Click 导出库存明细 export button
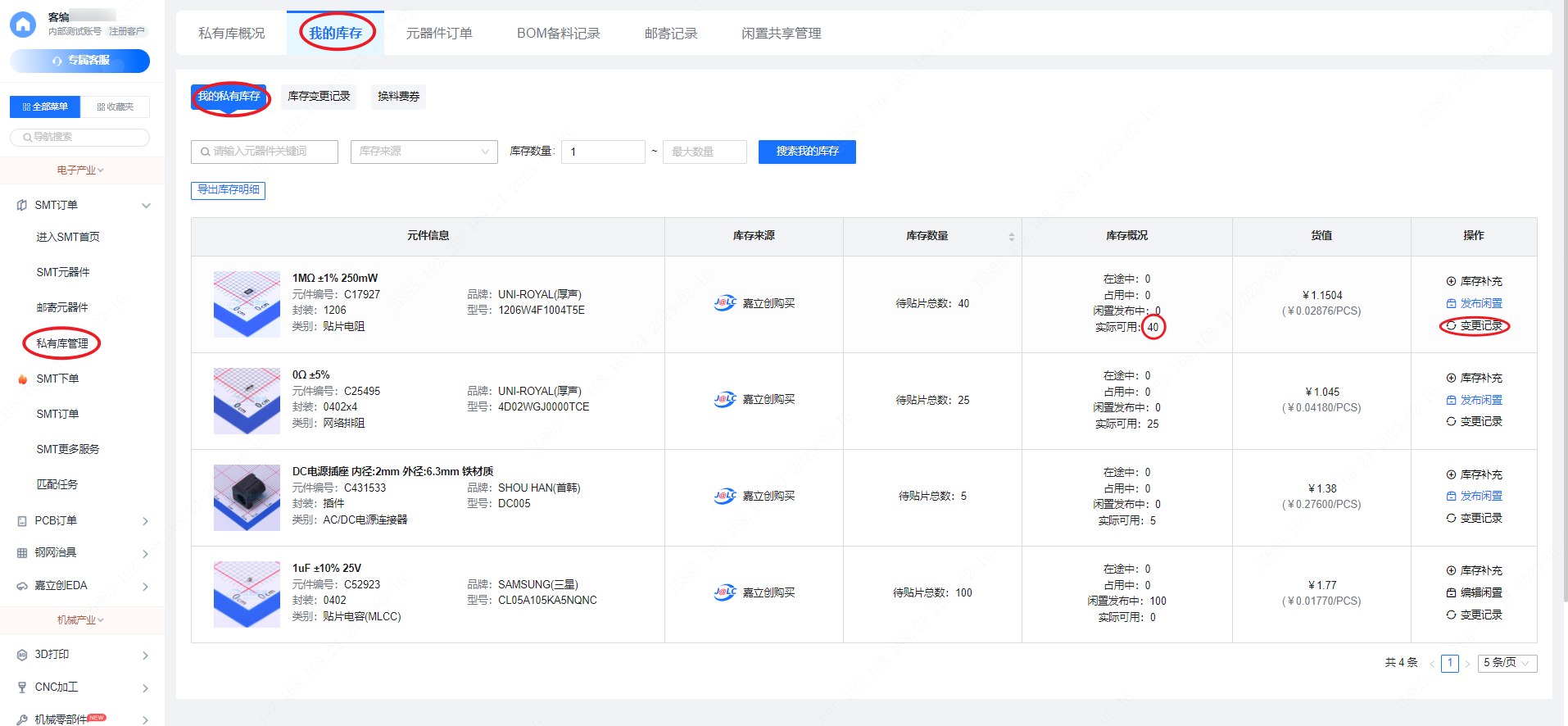The width and height of the screenshot is (1568, 726). click(x=228, y=190)
